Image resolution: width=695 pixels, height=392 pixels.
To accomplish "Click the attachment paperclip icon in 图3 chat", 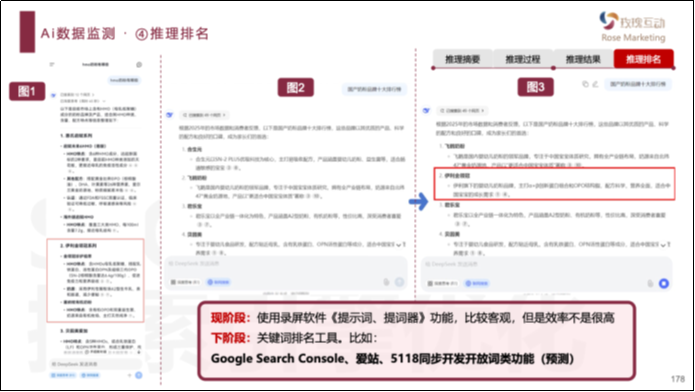I will click(650, 283).
